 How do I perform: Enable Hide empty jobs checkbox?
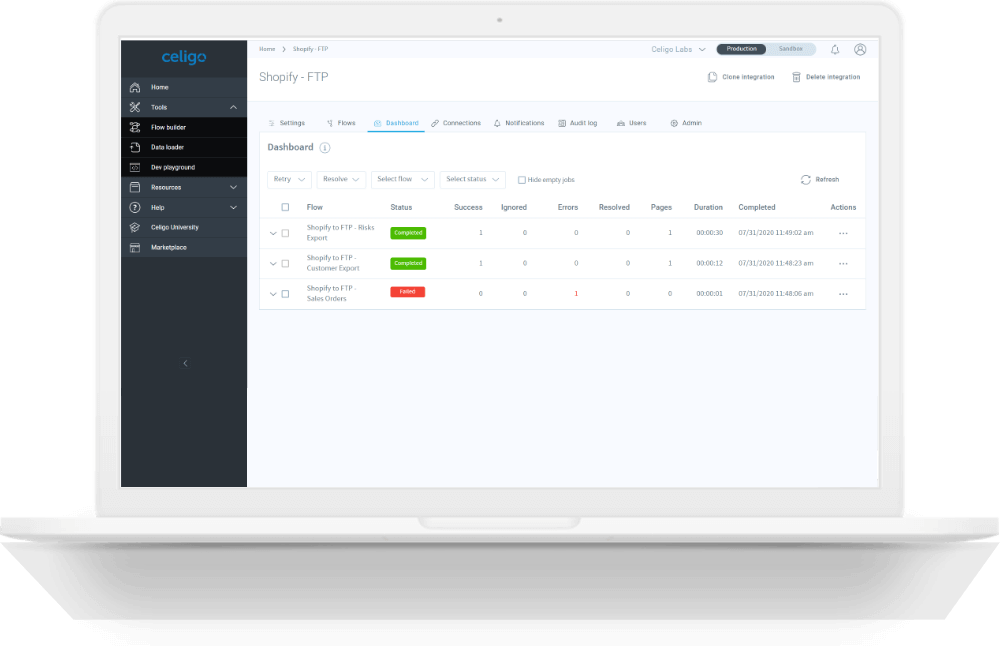pos(522,180)
